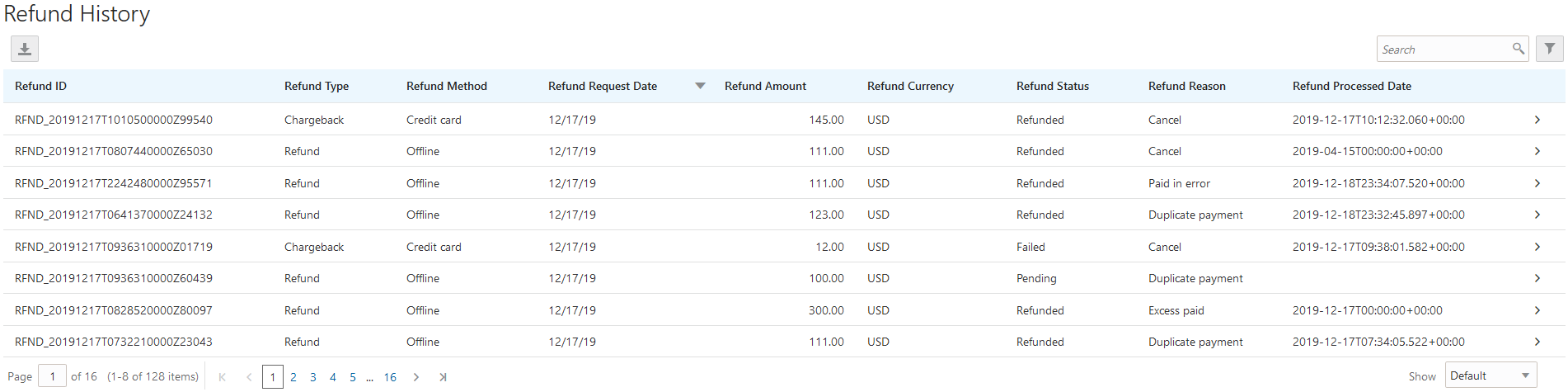Open details arrow for refund ending Z80097

click(x=1537, y=310)
